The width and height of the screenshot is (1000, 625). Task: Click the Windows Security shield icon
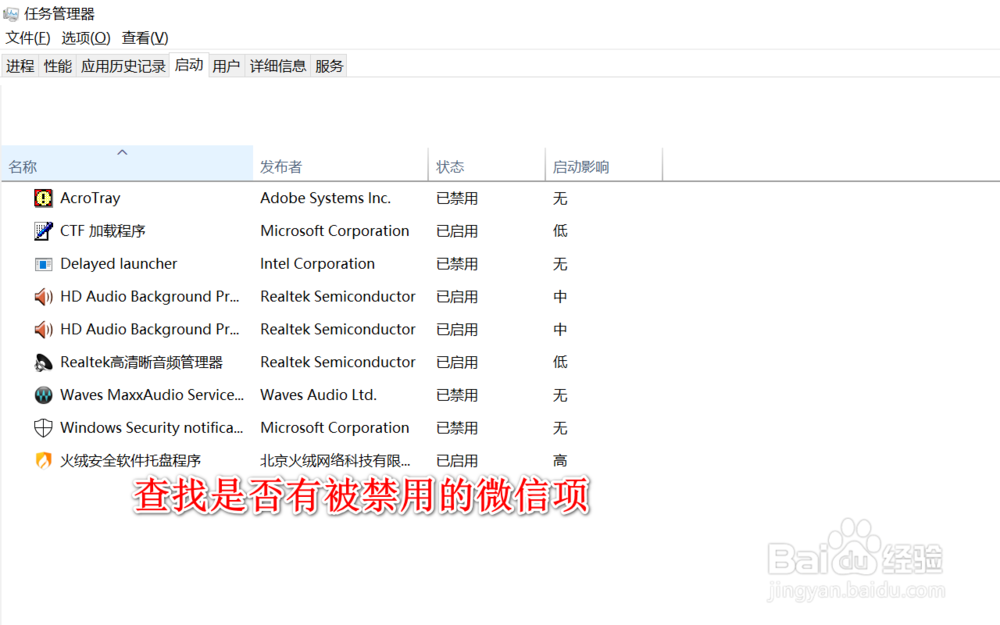(x=43, y=428)
